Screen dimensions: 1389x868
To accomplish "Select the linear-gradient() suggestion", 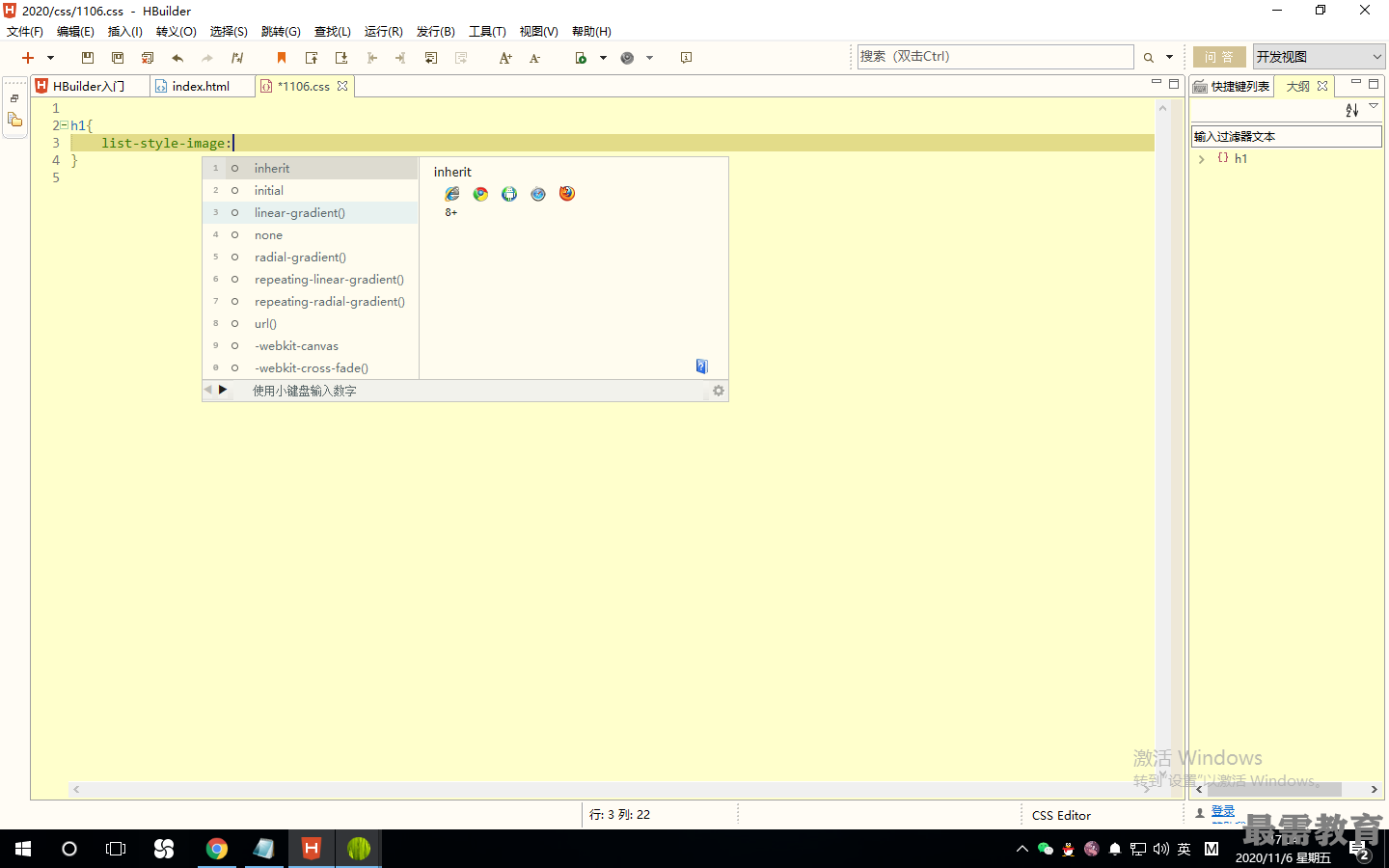I will 311,212.
